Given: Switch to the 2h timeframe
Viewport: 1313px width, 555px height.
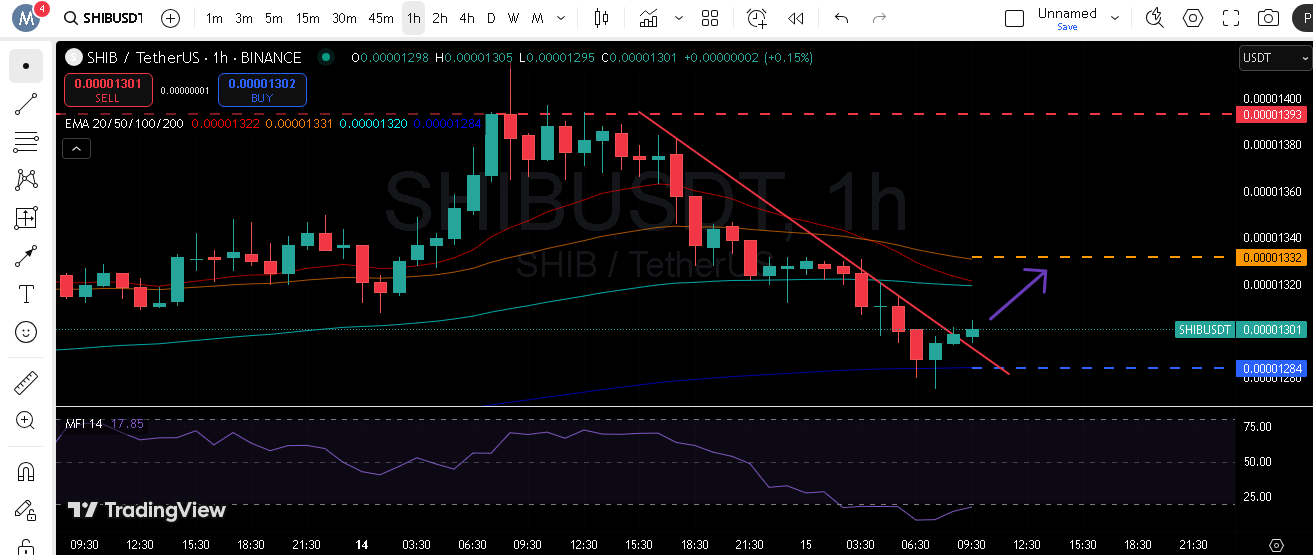Looking at the screenshot, I should click(440, 18).
